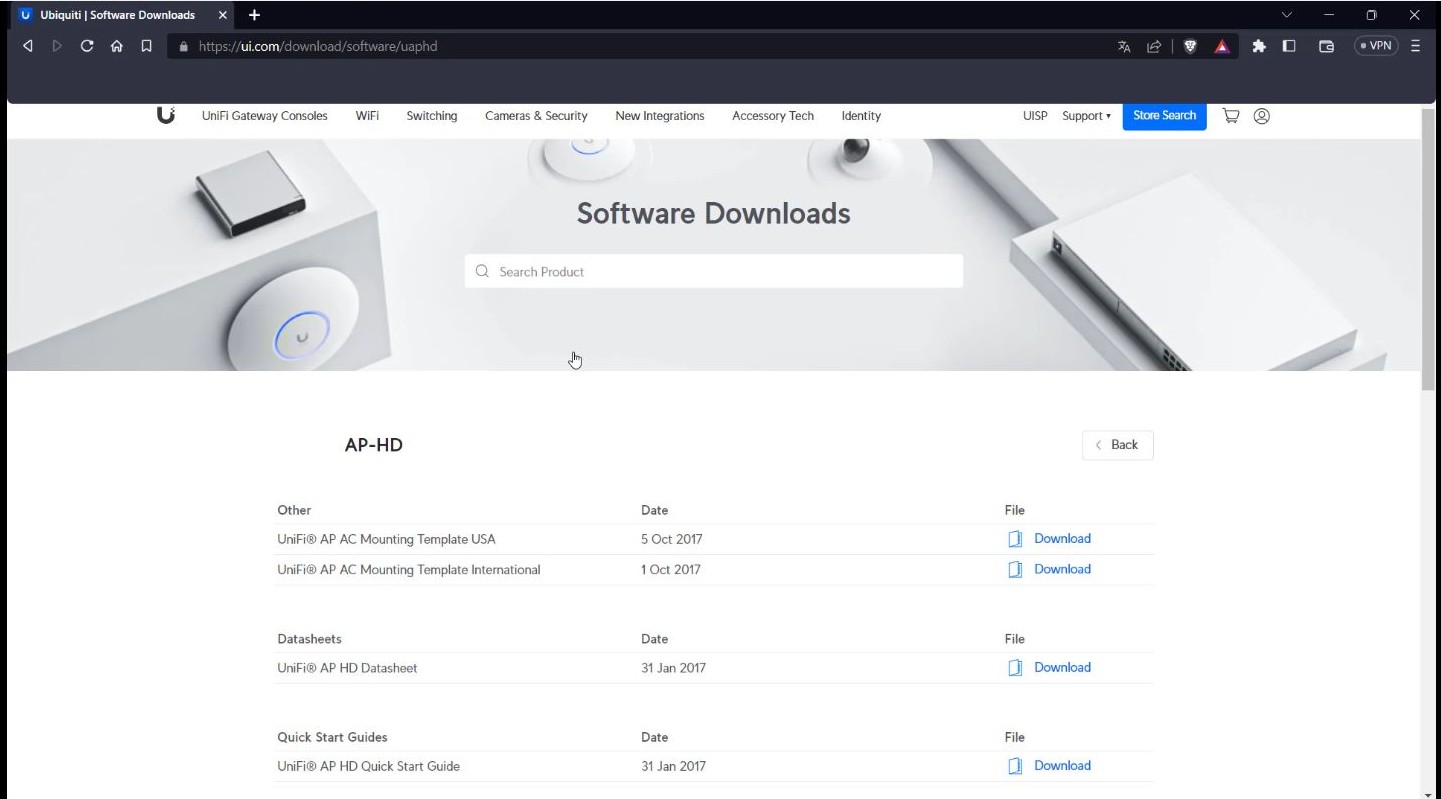Click file icon for AP HD Datasheet
The height and width of the screenshot is (799, 1441).
click(x=1015, y=668)
